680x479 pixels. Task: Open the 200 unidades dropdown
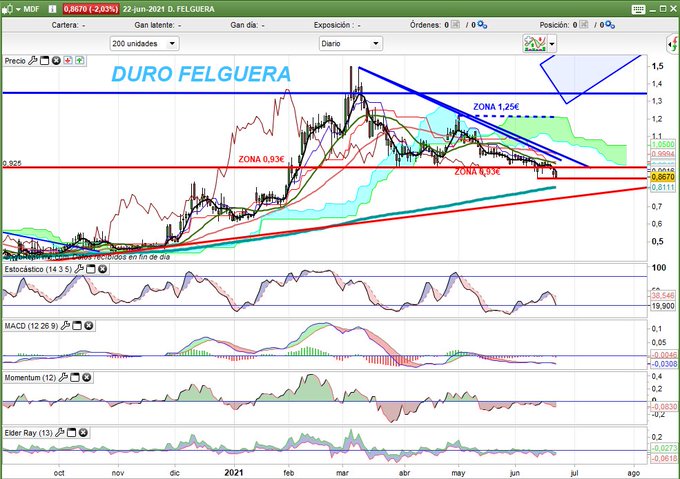[x=144, y=43]
